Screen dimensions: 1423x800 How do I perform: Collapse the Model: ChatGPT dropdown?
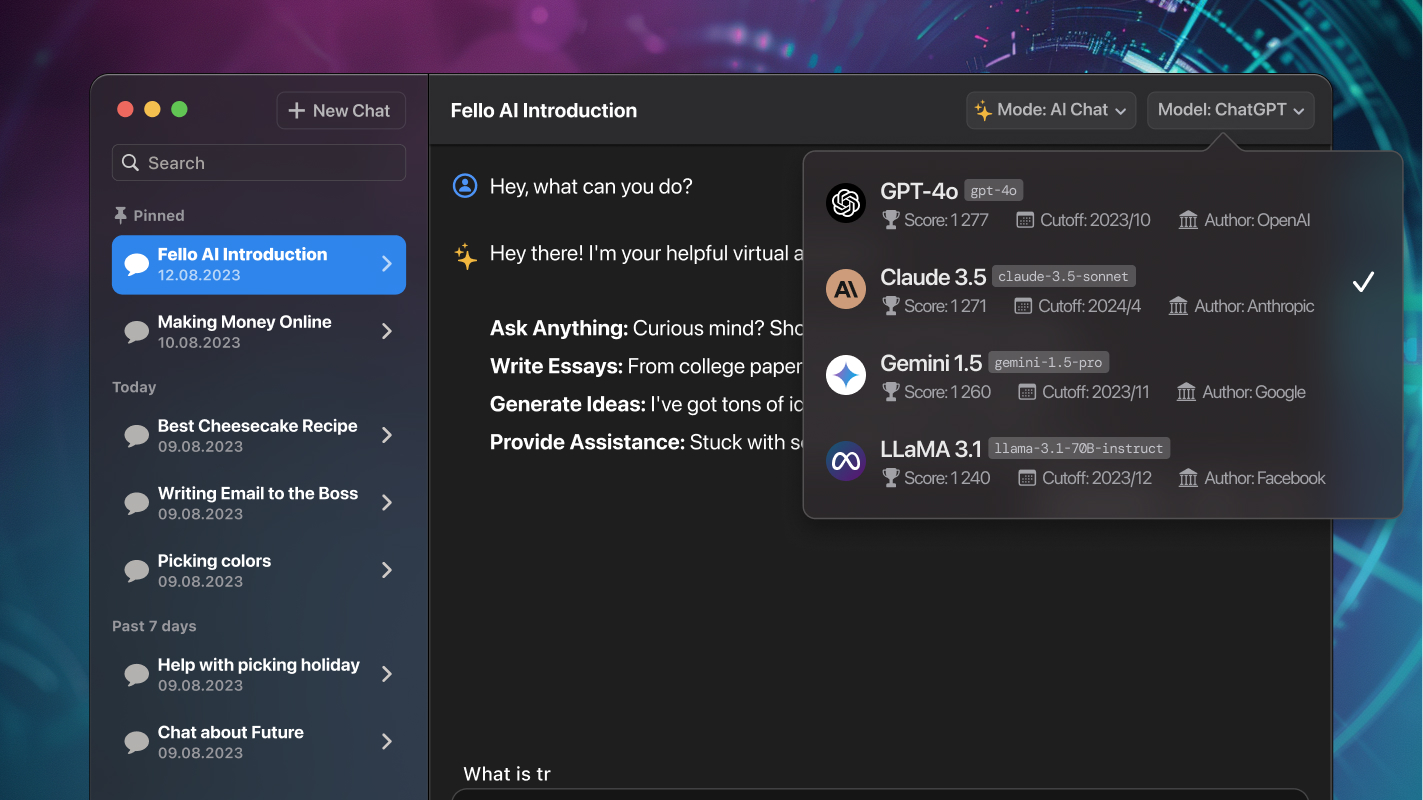pyautogui.click(x=1231, y=110)
